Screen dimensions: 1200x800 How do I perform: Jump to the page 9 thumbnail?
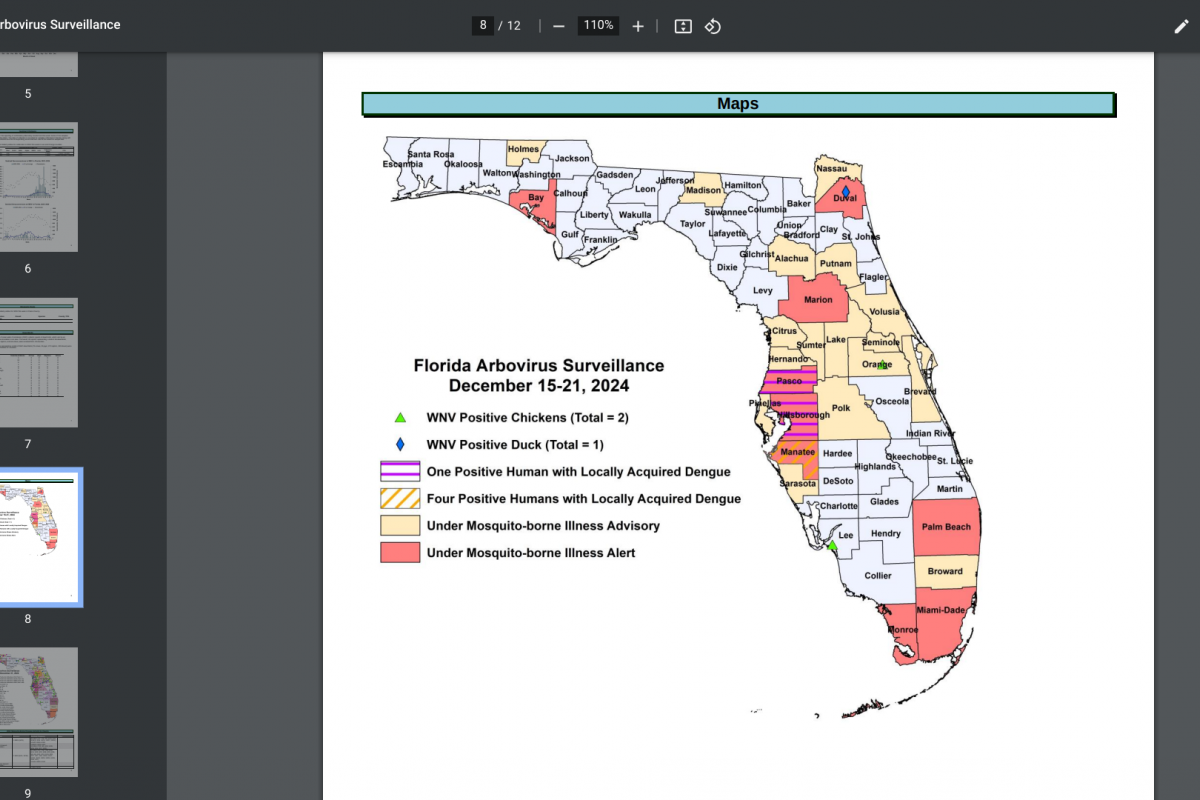[x=38, y=712]
